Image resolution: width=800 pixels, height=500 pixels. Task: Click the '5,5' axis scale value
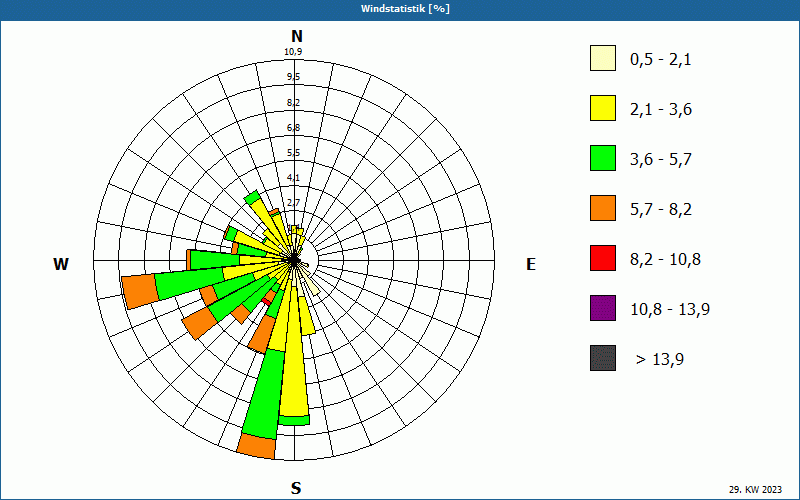click(293, 153)
